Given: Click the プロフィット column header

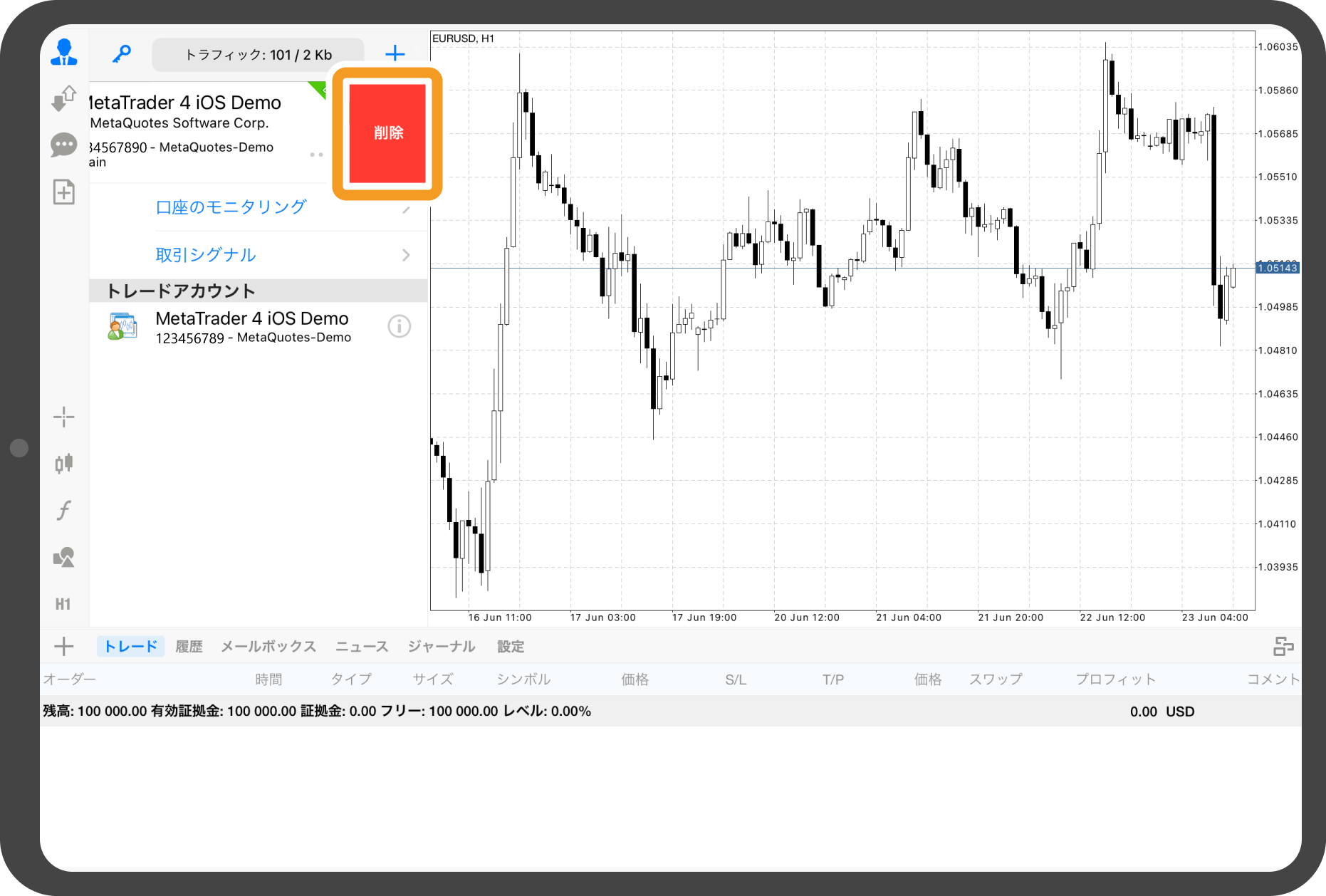Looking at the screenshot, I should (x=1116, y=679).
